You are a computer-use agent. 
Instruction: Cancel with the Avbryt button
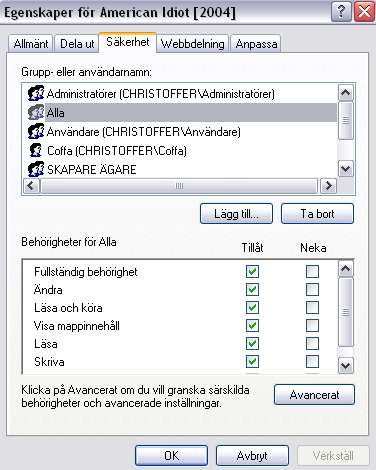pos(252,455)
